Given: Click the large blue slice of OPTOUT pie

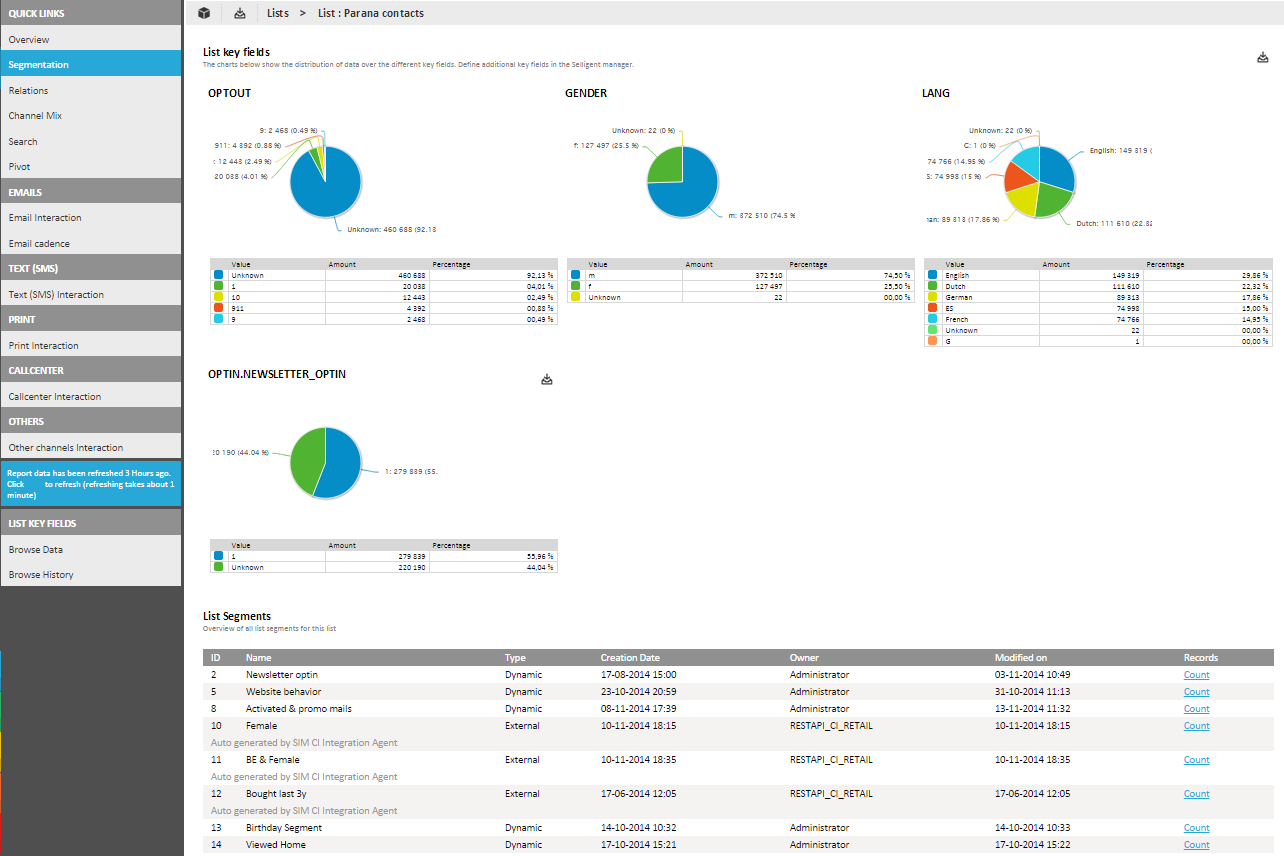Looking at the screenshot, I should (330, 190).
